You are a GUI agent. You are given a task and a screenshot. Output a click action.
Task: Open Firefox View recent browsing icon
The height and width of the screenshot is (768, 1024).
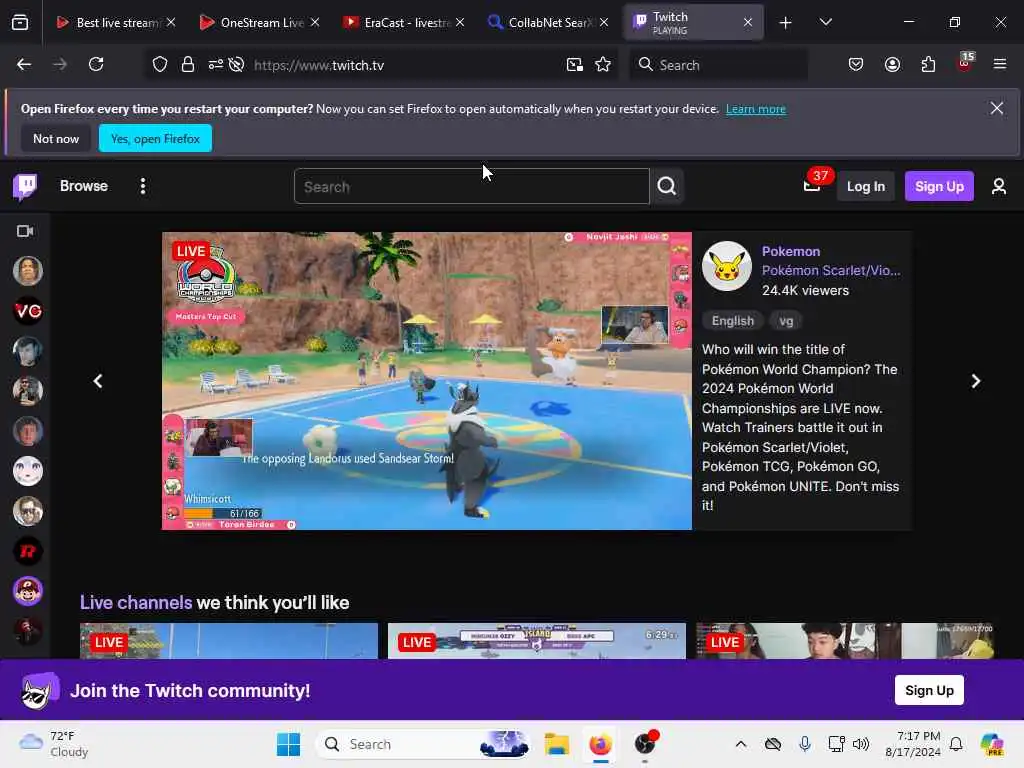(20, 22)
